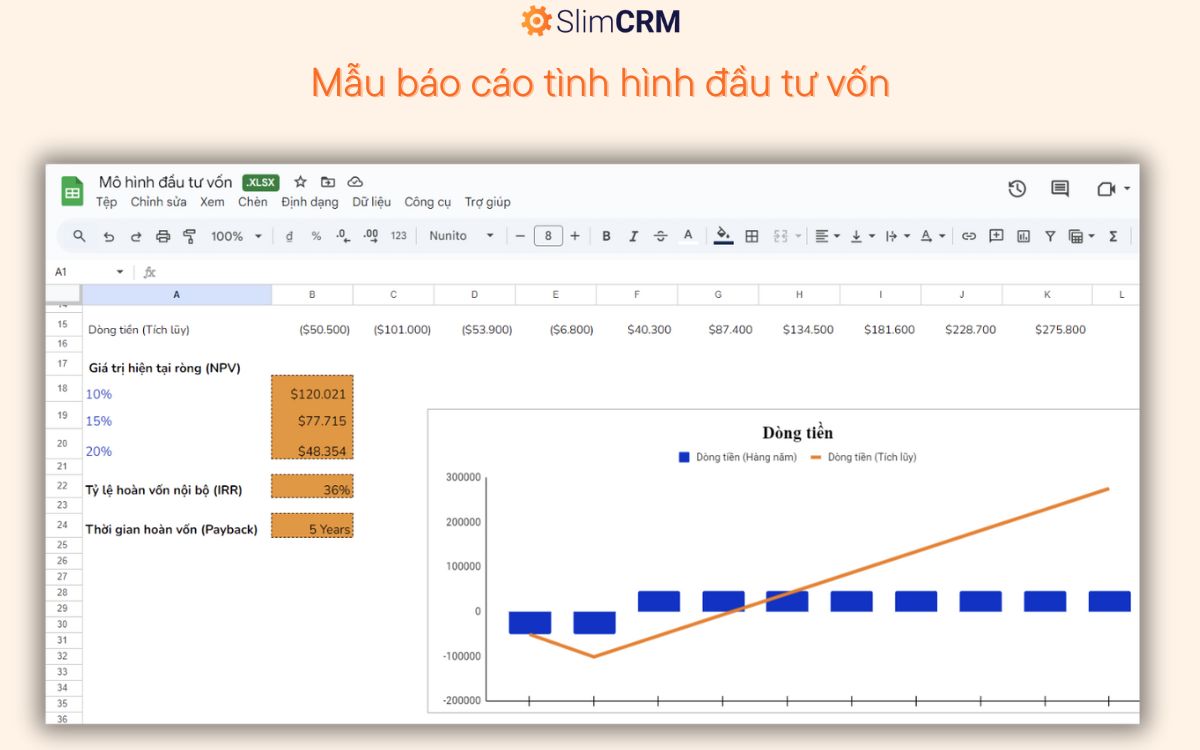Open the document comments panel
Viewport: 1200px width, 750px height.
point(1059,188)
